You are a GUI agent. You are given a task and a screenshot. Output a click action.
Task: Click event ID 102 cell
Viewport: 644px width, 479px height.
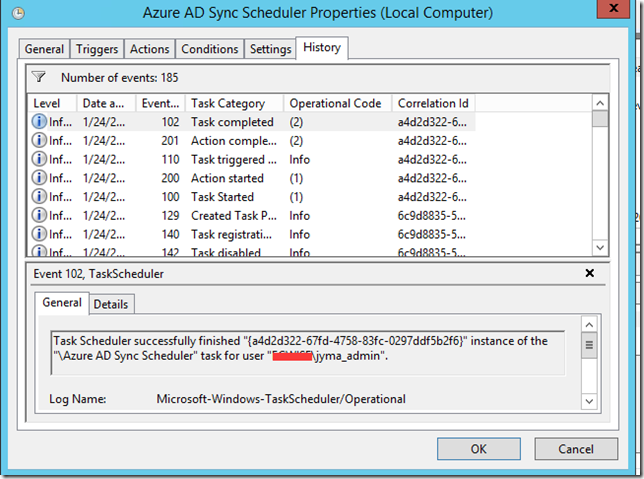(x=170, y=122)
